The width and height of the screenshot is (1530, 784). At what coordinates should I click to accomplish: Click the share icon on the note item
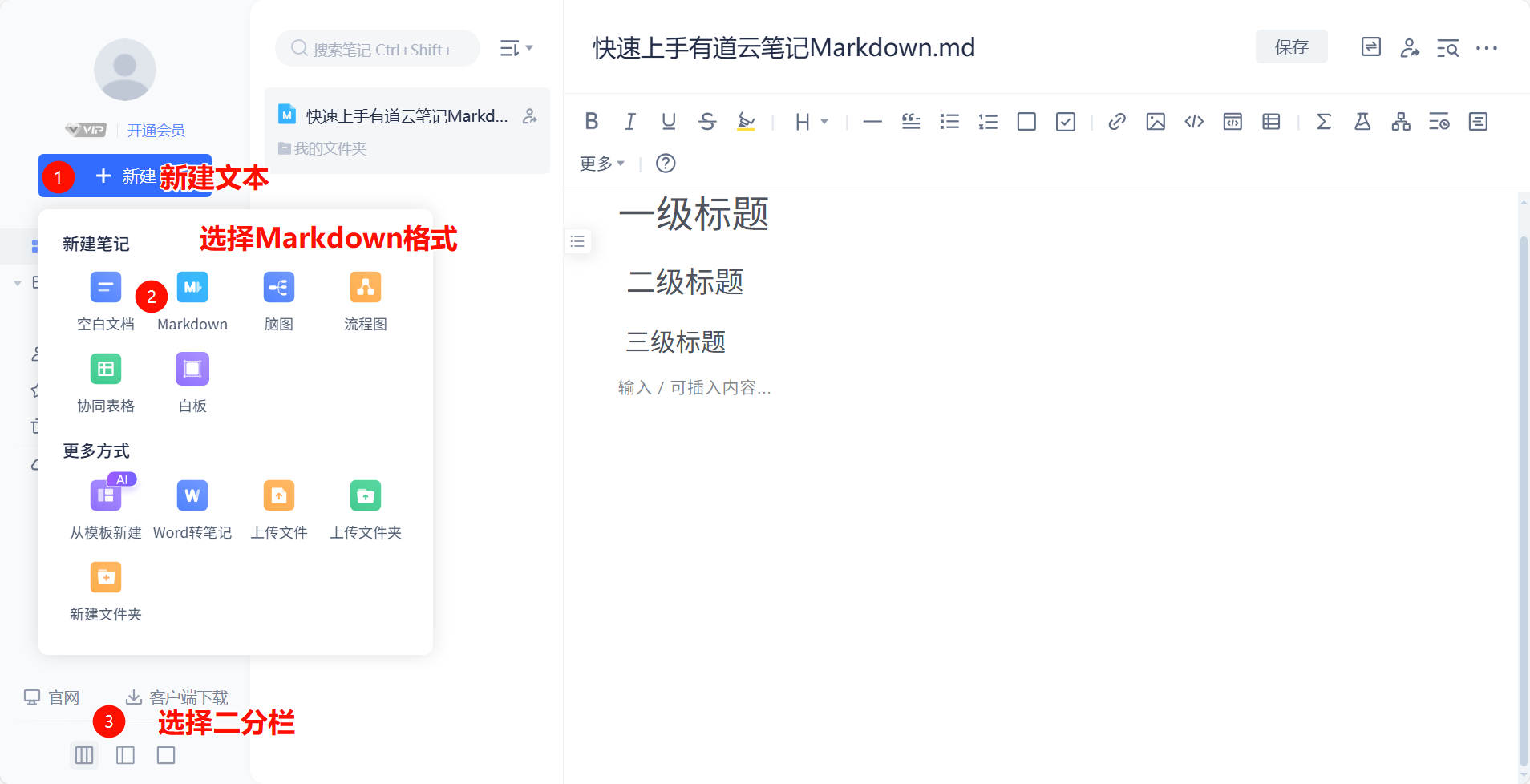pyautogui.click(x=530, y=116)
